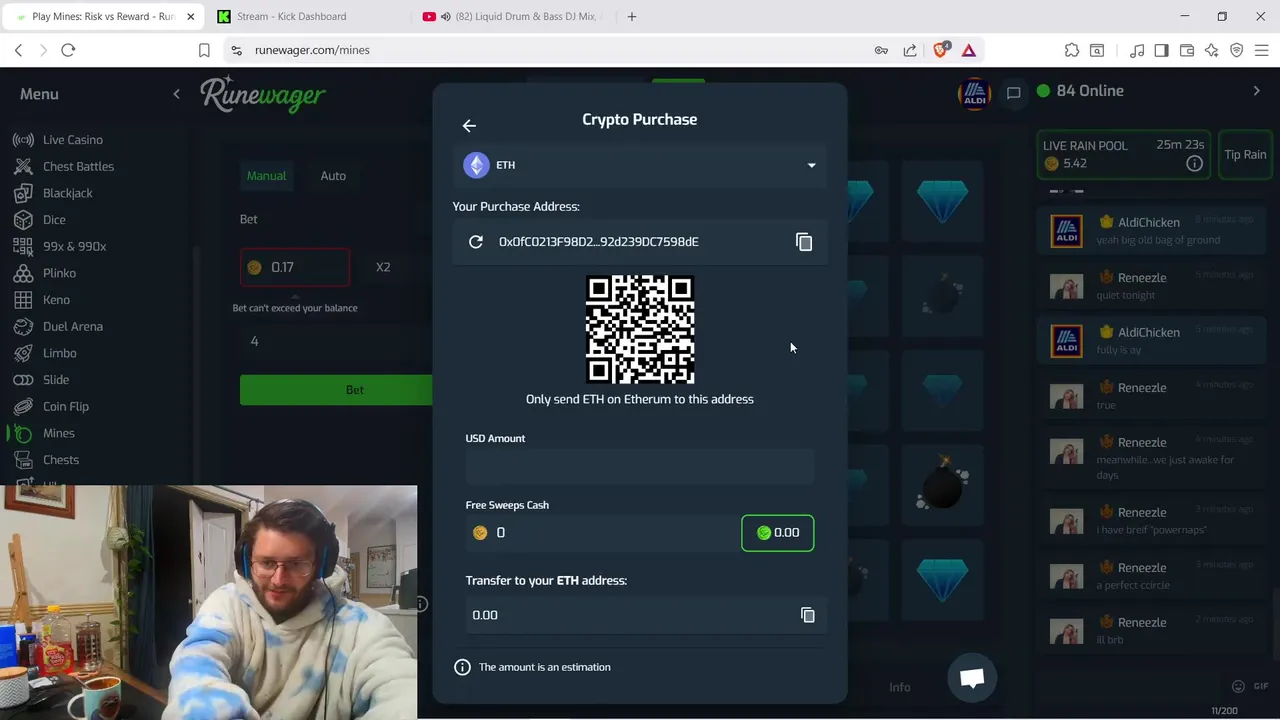The width and height of the screenshot is (1280, 720).
Task: Open the ETH currency dropdown
Action: (x=640, y=165)
